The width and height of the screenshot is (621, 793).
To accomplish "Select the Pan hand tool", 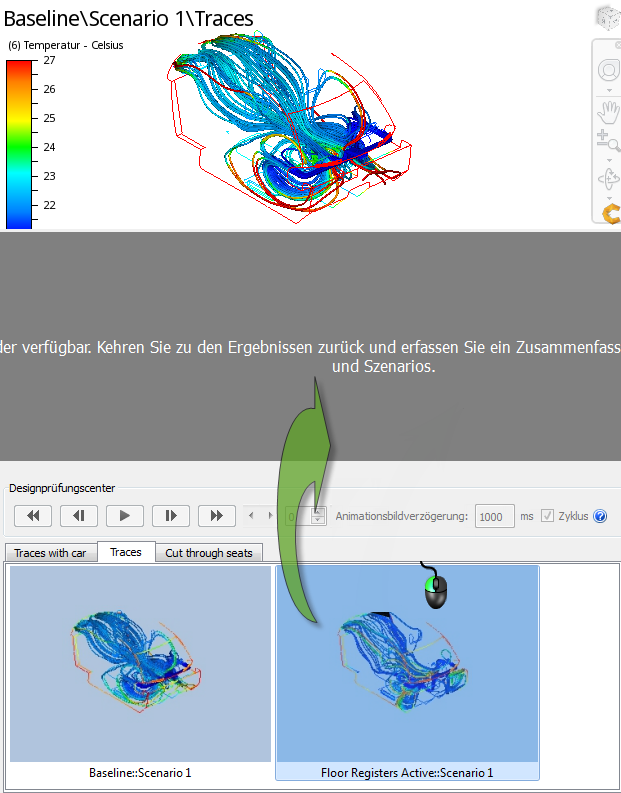I will [x=608, y=112].
